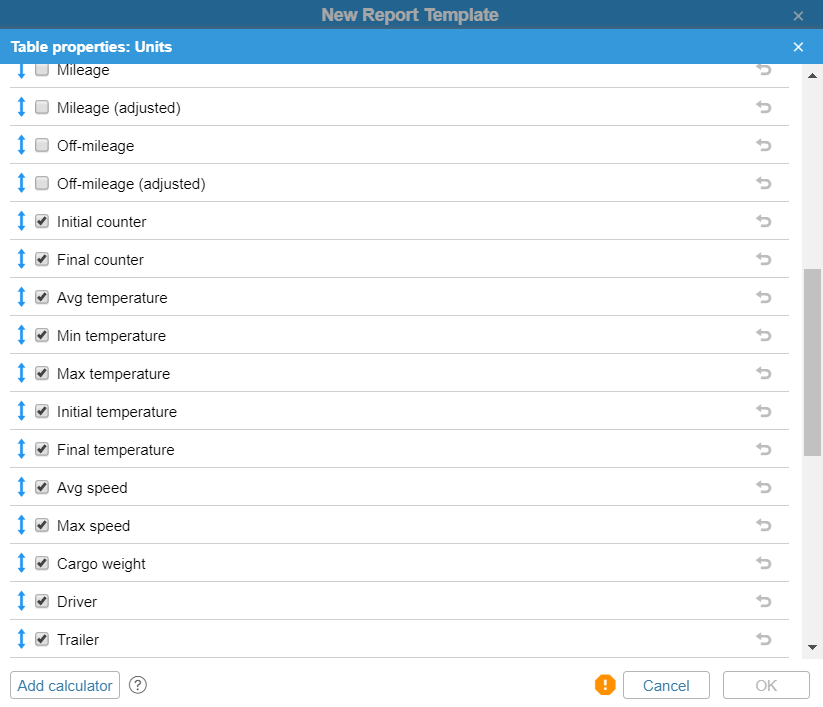The height and width of the screenshot is (707, 823).
Task: Click the reorder arrows icon beside Cargo weight
Action: [x=22, y=563]
